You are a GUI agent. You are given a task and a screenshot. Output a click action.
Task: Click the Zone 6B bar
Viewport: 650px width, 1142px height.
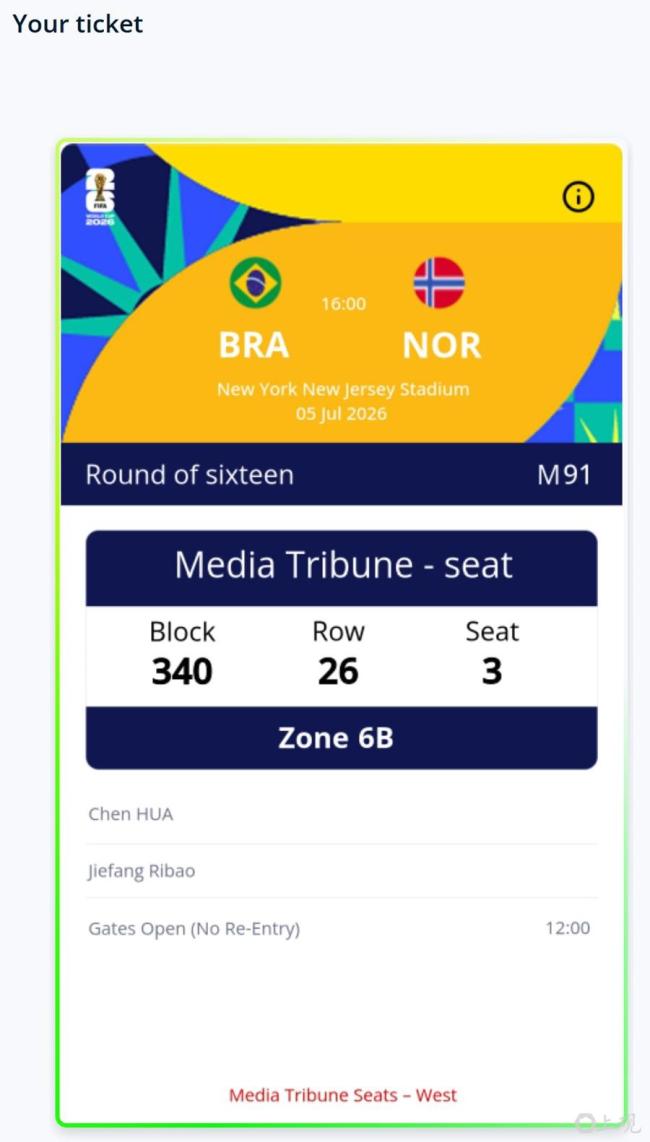tap(342, 738)
